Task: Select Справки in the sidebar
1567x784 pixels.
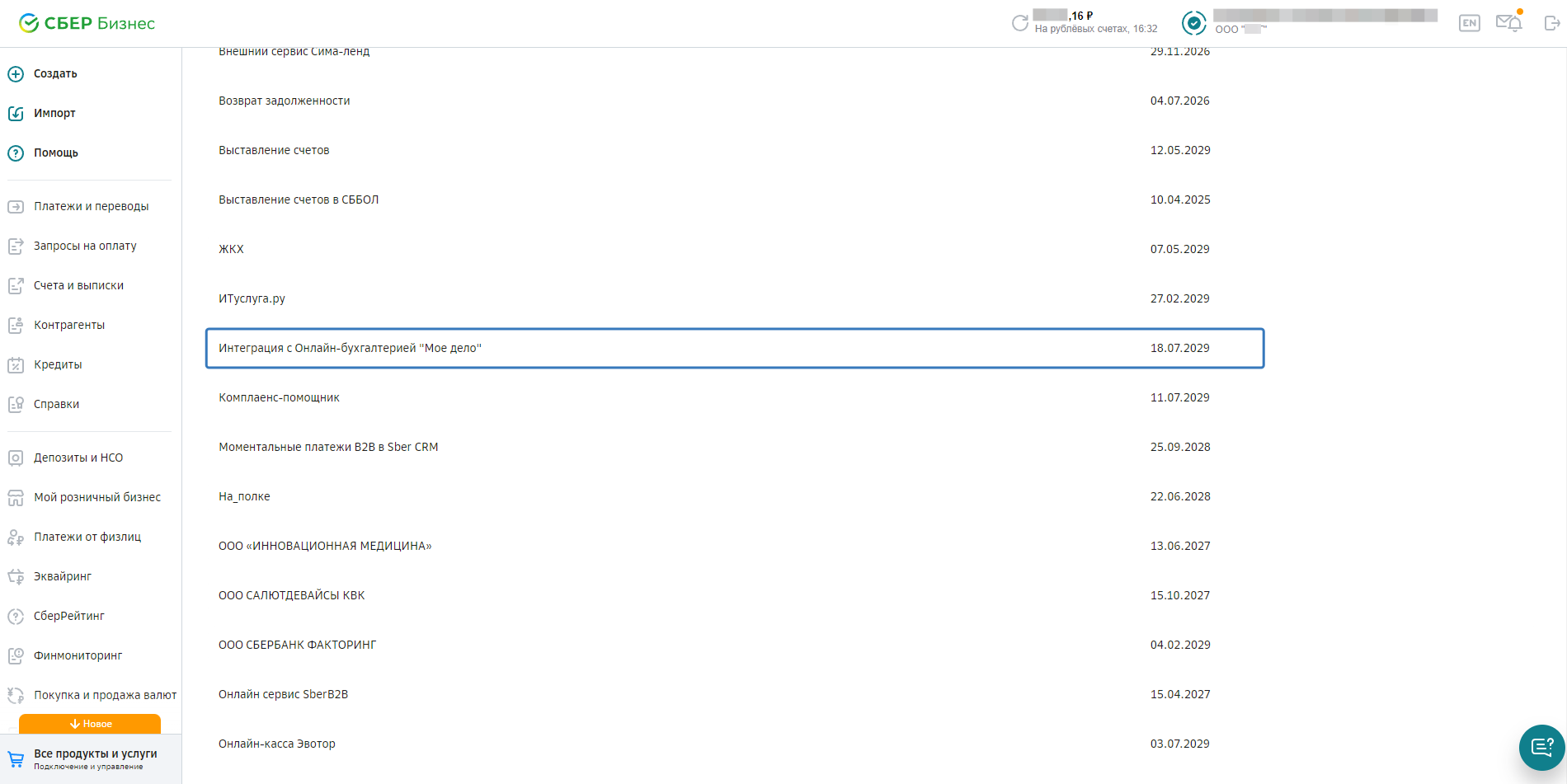Action: [56, 404]
